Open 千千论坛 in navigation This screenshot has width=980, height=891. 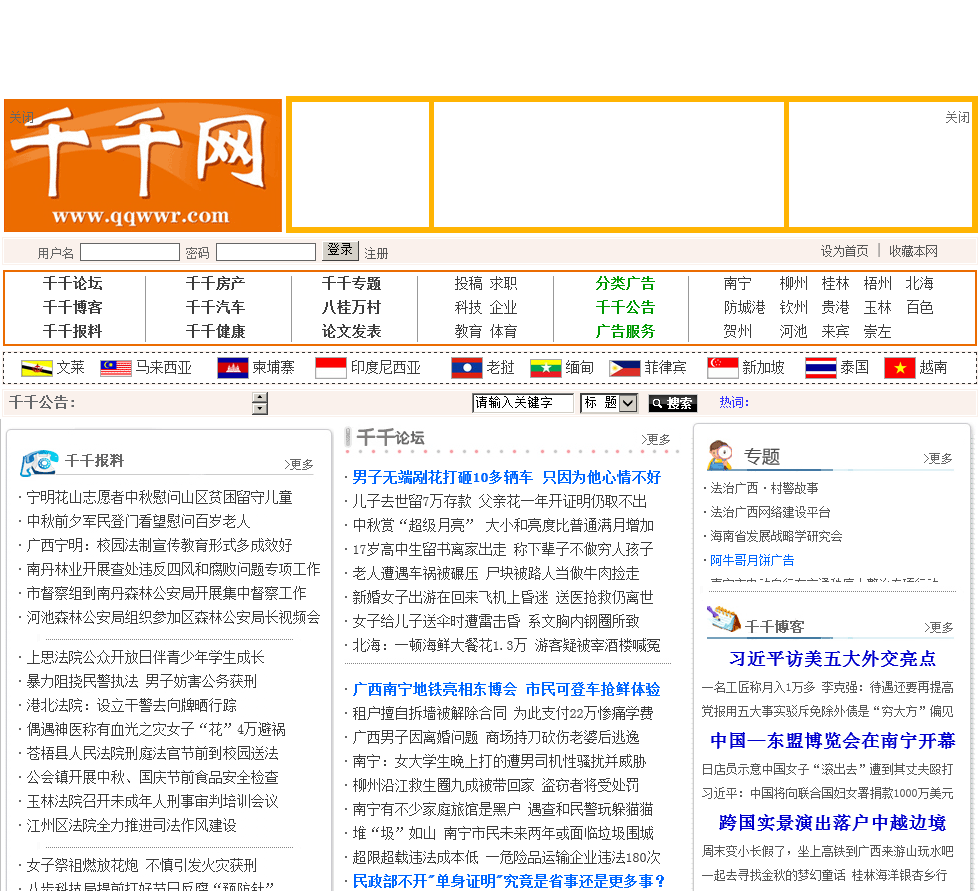pos(72,283)
